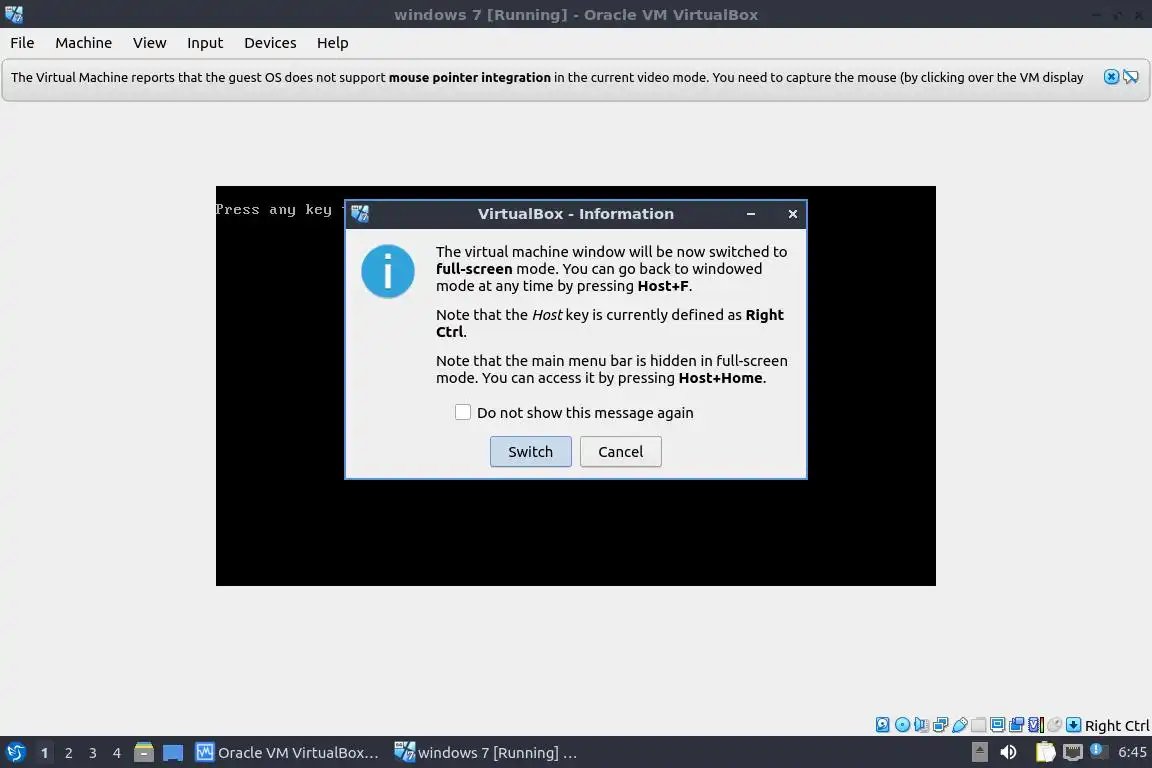
Task: Click the suppress notification message icon
Action: click(1131, 76)
